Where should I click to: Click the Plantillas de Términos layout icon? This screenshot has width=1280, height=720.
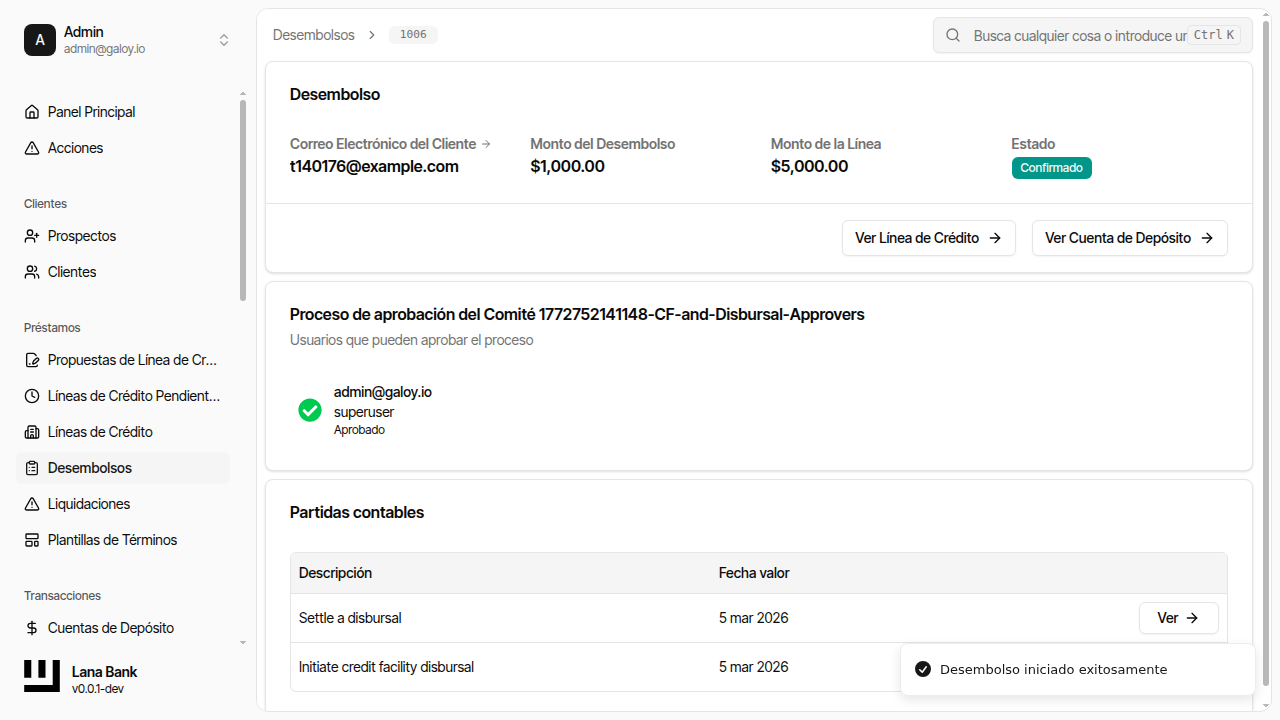tap(32, 540)
